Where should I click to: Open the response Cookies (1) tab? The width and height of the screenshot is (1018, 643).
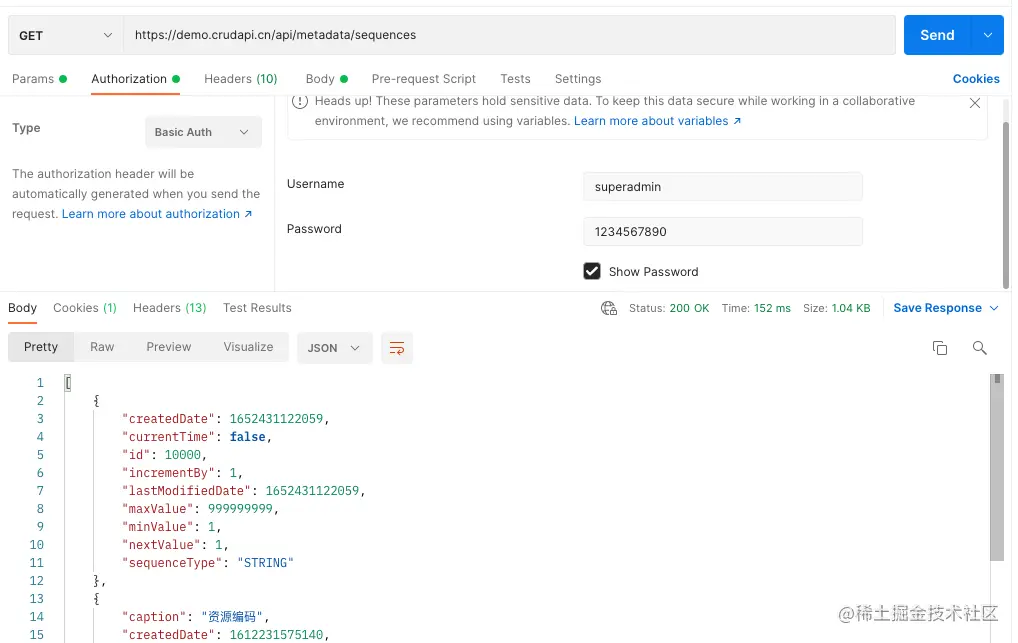tap(84, 308)
